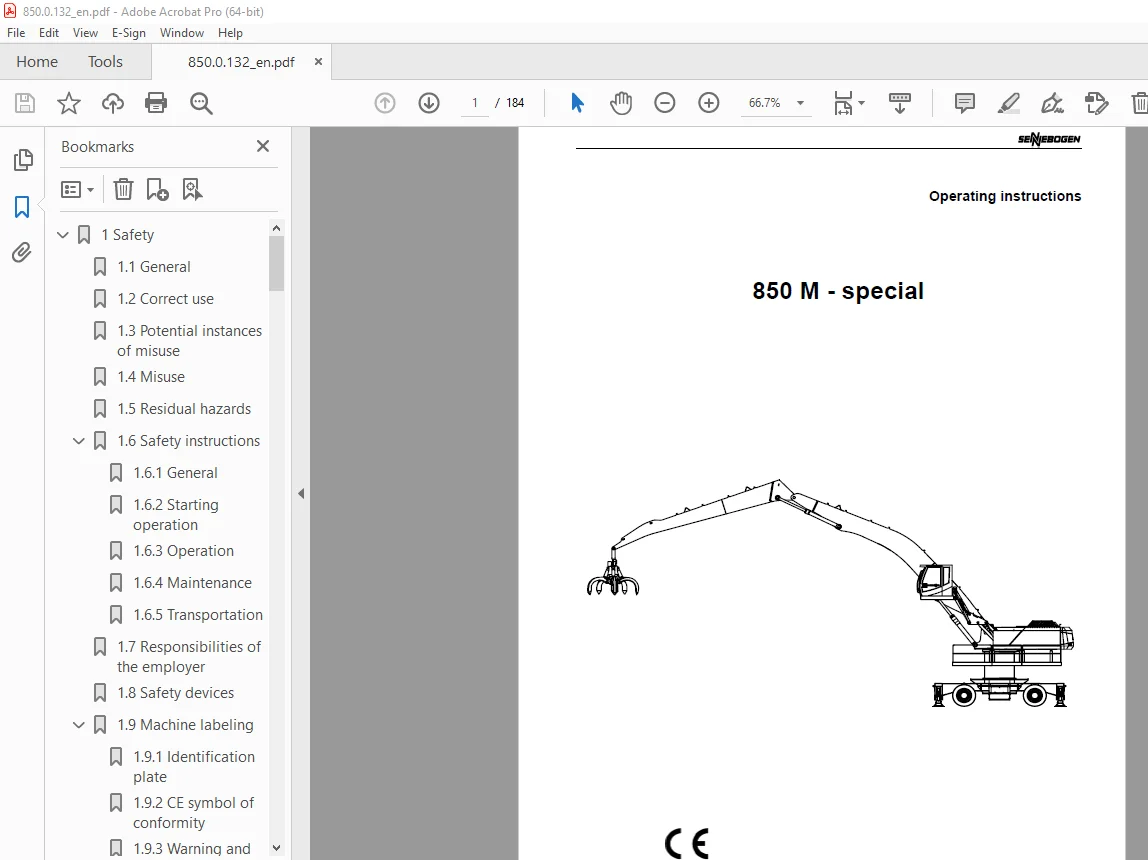Click the scrolling mode read icon
This screenshot has width=1148, height=860.
[900, 103]
